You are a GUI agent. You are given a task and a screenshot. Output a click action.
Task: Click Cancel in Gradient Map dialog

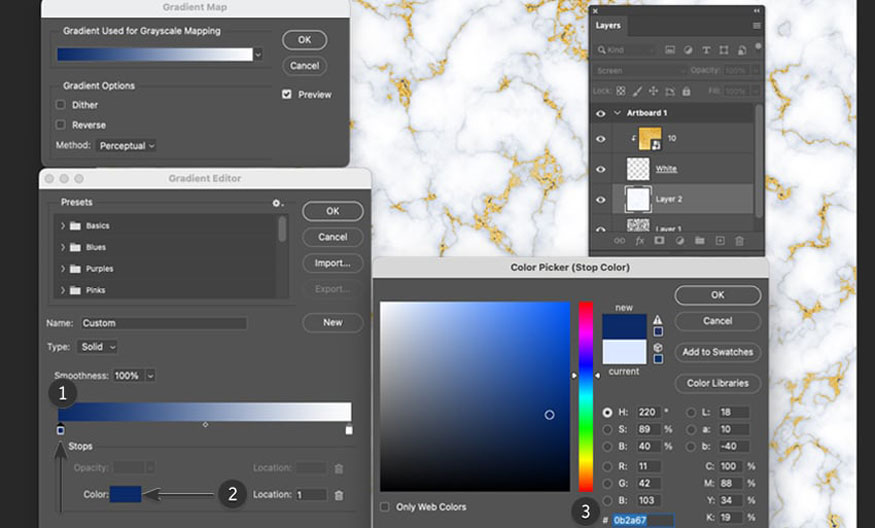pos(305,66)
